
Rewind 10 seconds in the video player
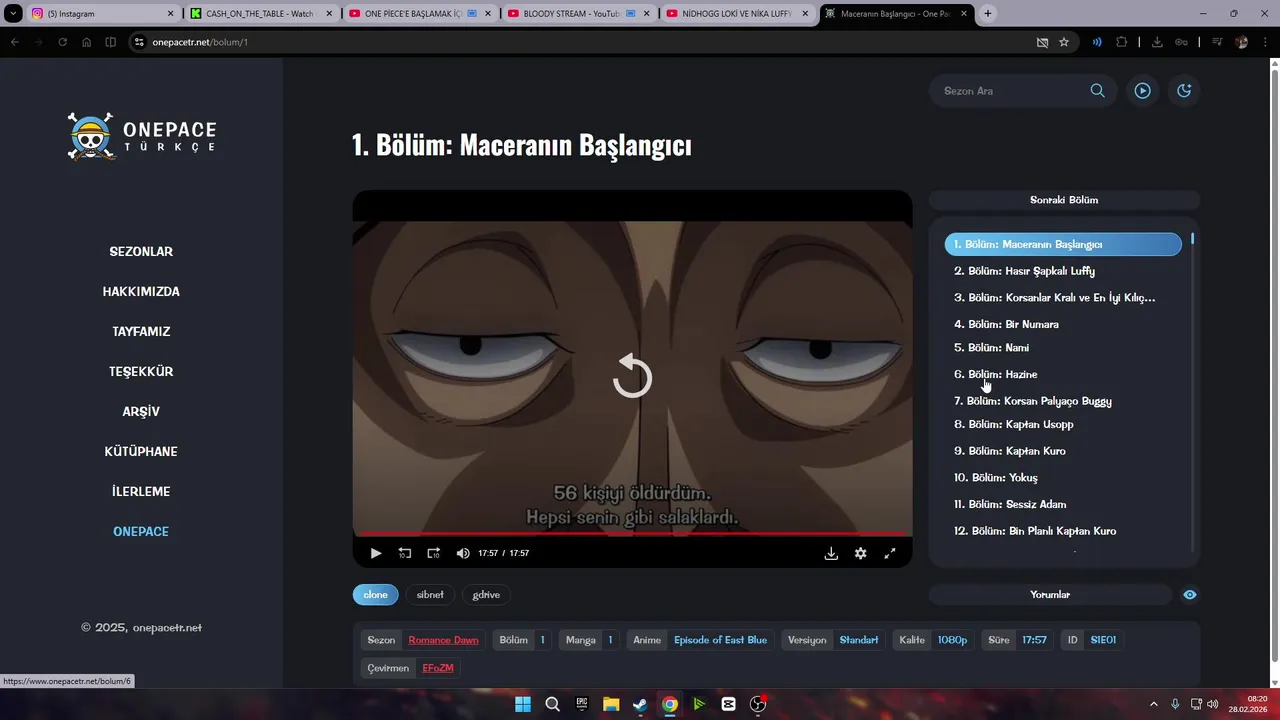pos(405,553)
